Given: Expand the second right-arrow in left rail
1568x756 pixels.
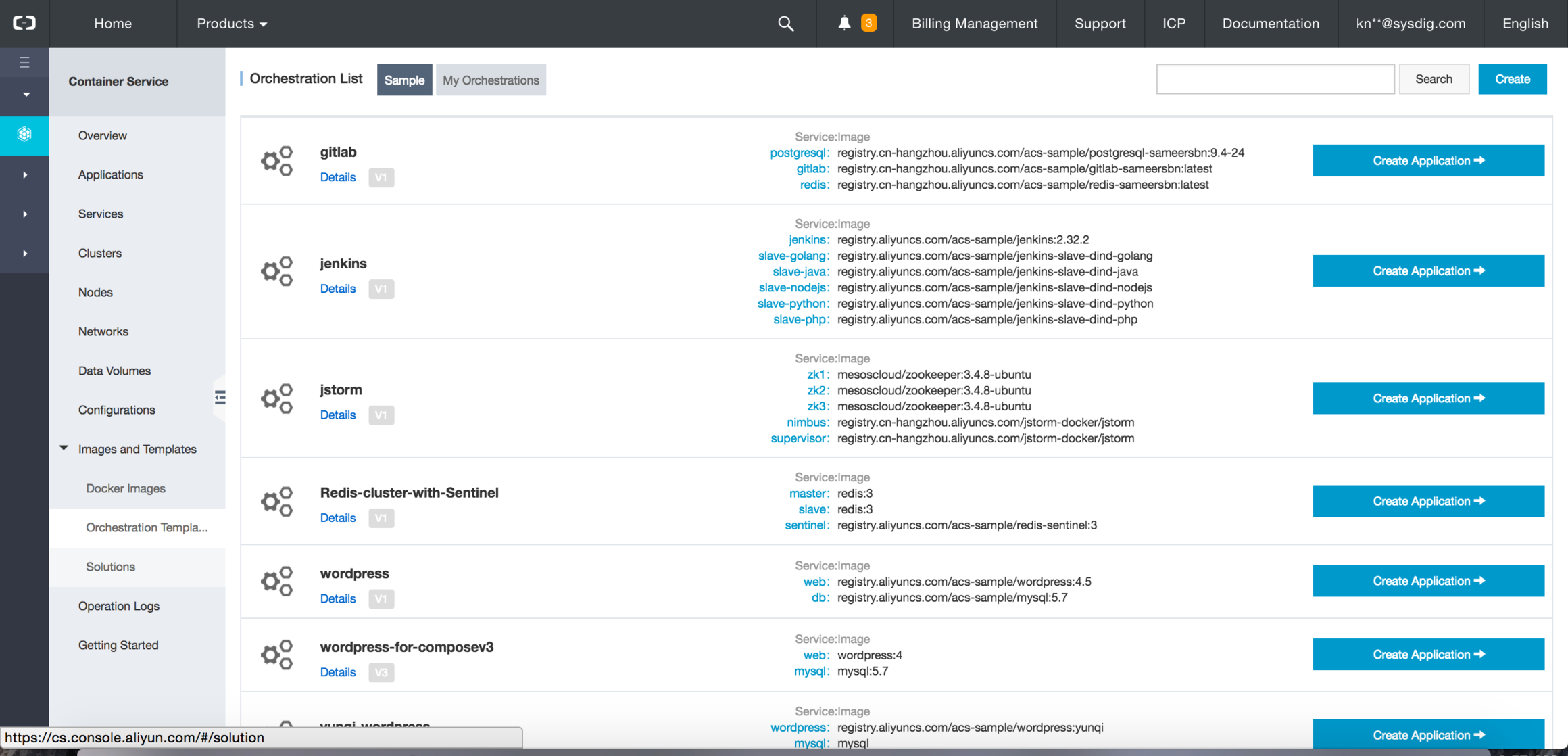Looking at the screenshot, I should [25, 214].
